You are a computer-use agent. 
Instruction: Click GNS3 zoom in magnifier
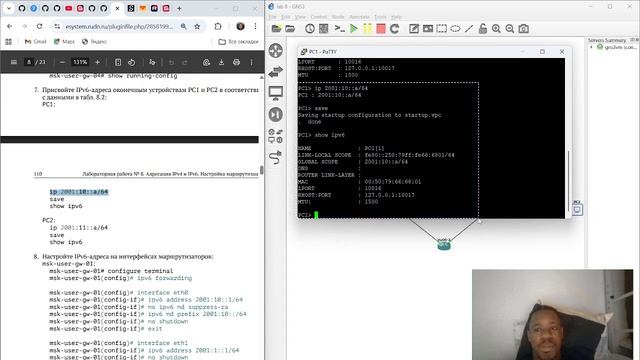[496, 29]
